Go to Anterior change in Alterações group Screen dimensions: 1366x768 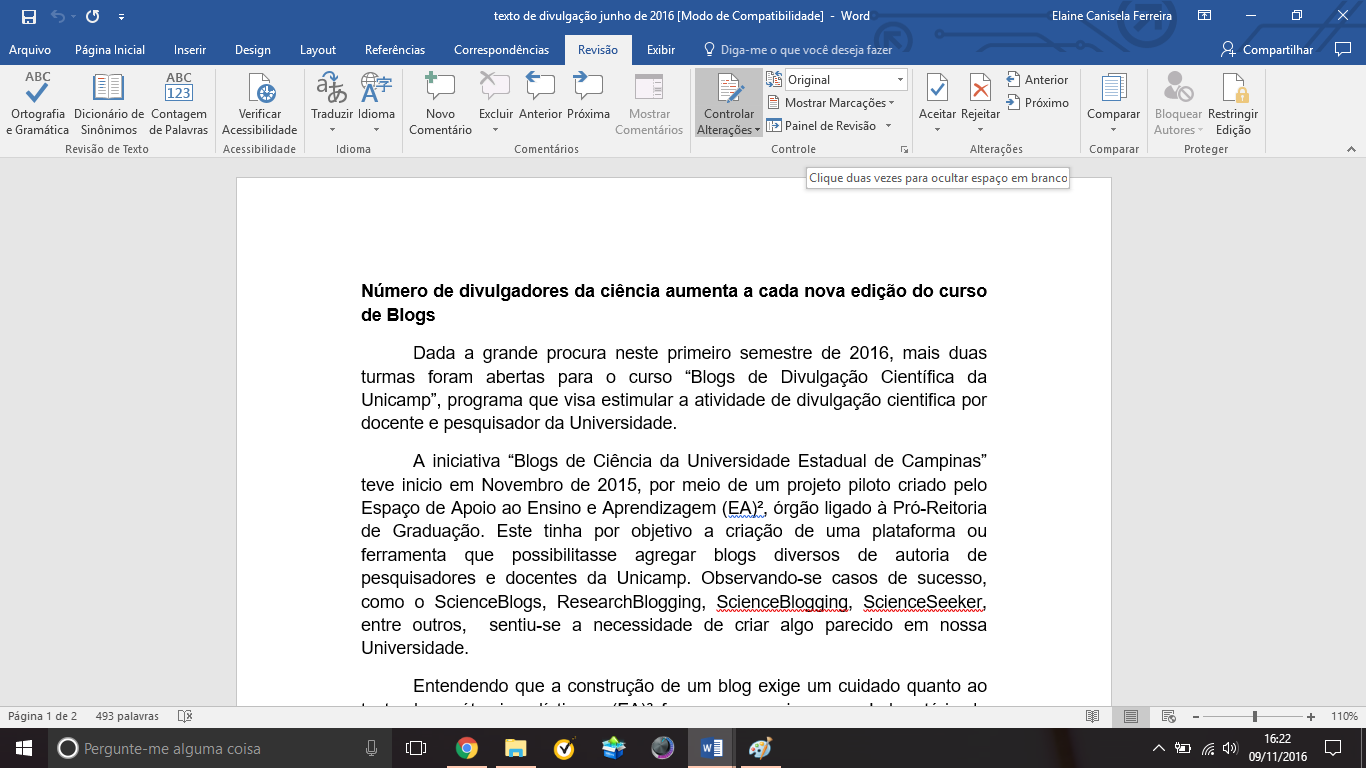click(x=1038, y=79)
